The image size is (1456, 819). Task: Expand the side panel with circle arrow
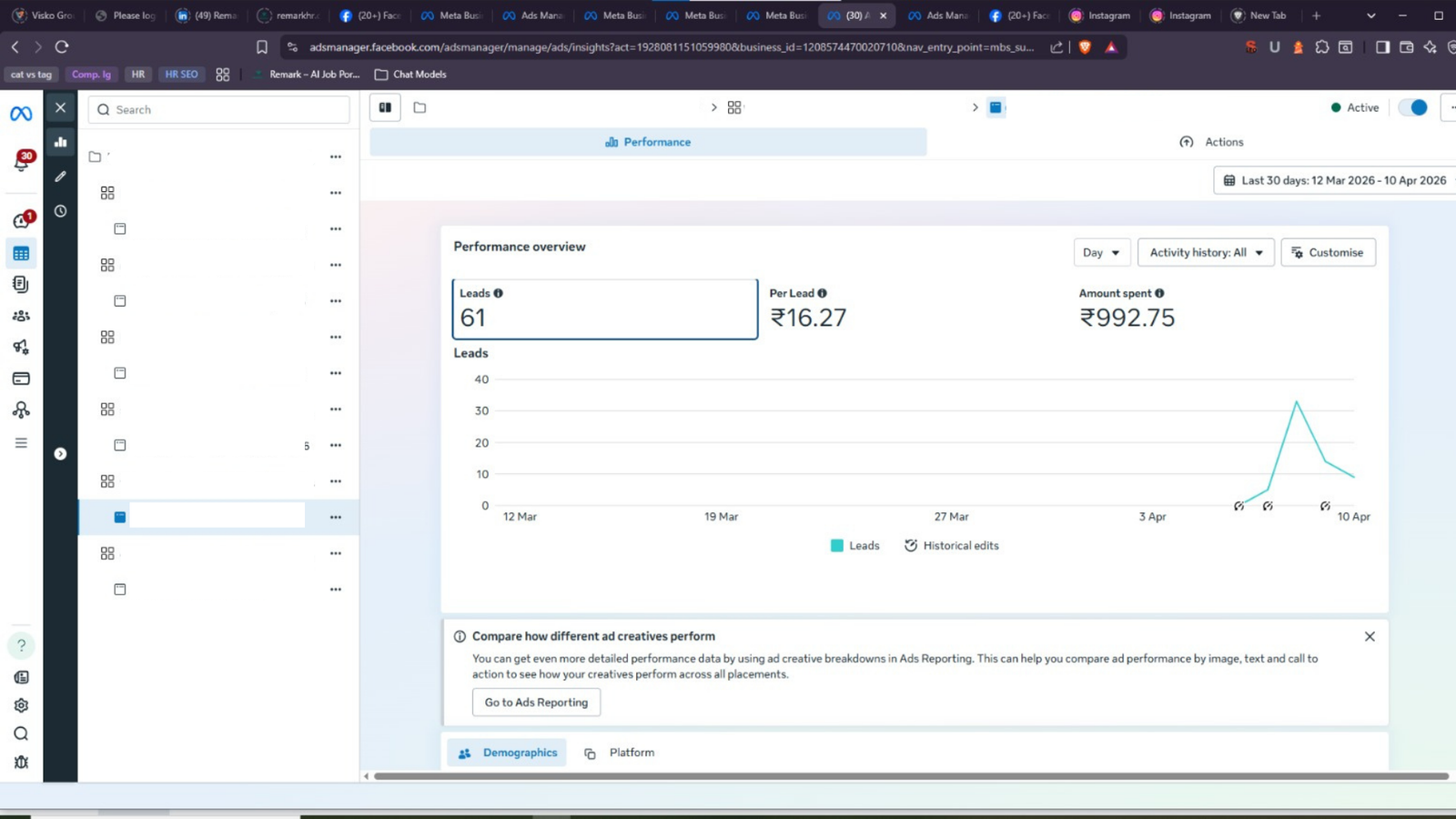click(x=60, y=454)
